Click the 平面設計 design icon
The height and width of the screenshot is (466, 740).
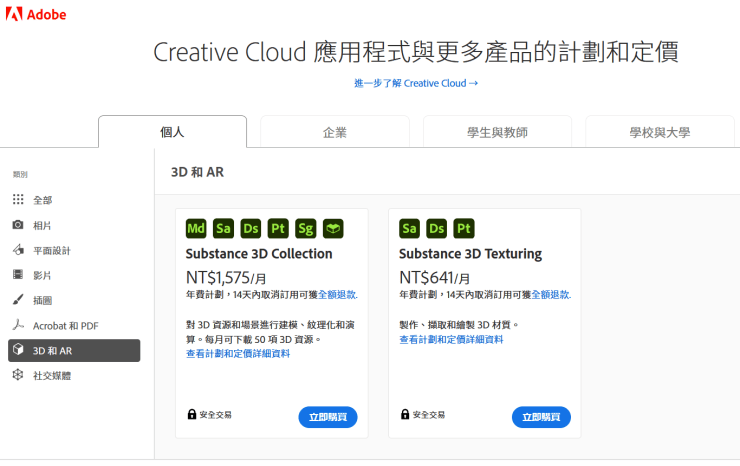click(x=18, y=250)
